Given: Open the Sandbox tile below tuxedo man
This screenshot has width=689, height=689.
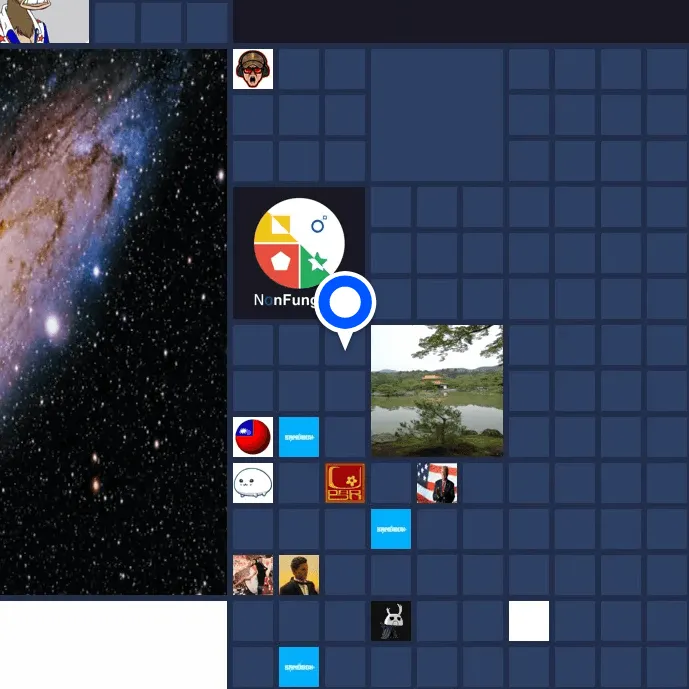Looking at the screenshot, I should pyautogui.click(x=299, y=667).
